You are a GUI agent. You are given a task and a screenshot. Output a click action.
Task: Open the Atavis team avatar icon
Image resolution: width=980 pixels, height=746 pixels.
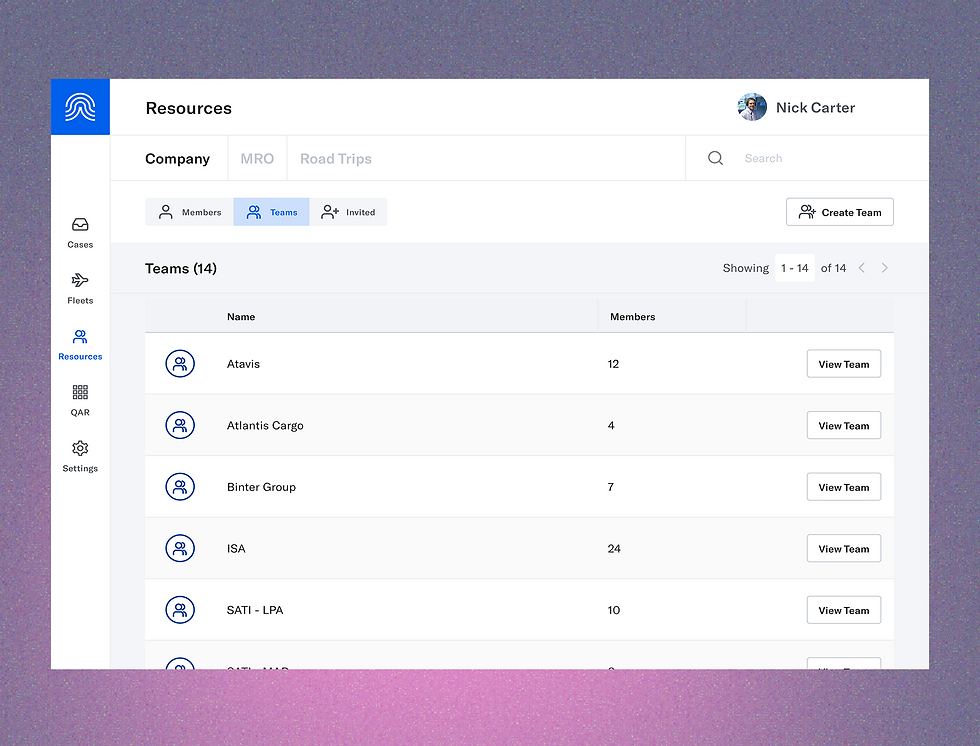180,363
